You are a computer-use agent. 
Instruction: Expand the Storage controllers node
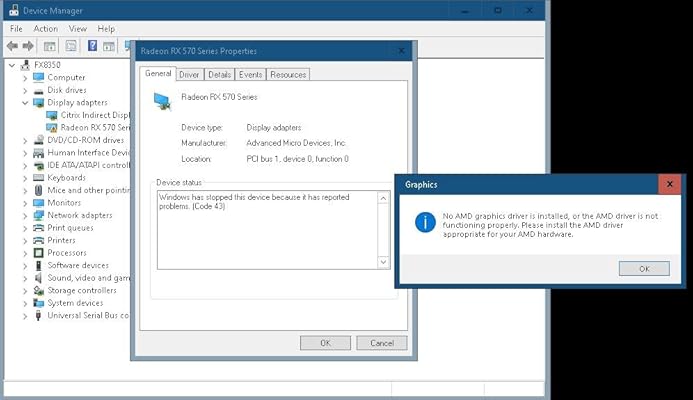(x=25, y=291)
